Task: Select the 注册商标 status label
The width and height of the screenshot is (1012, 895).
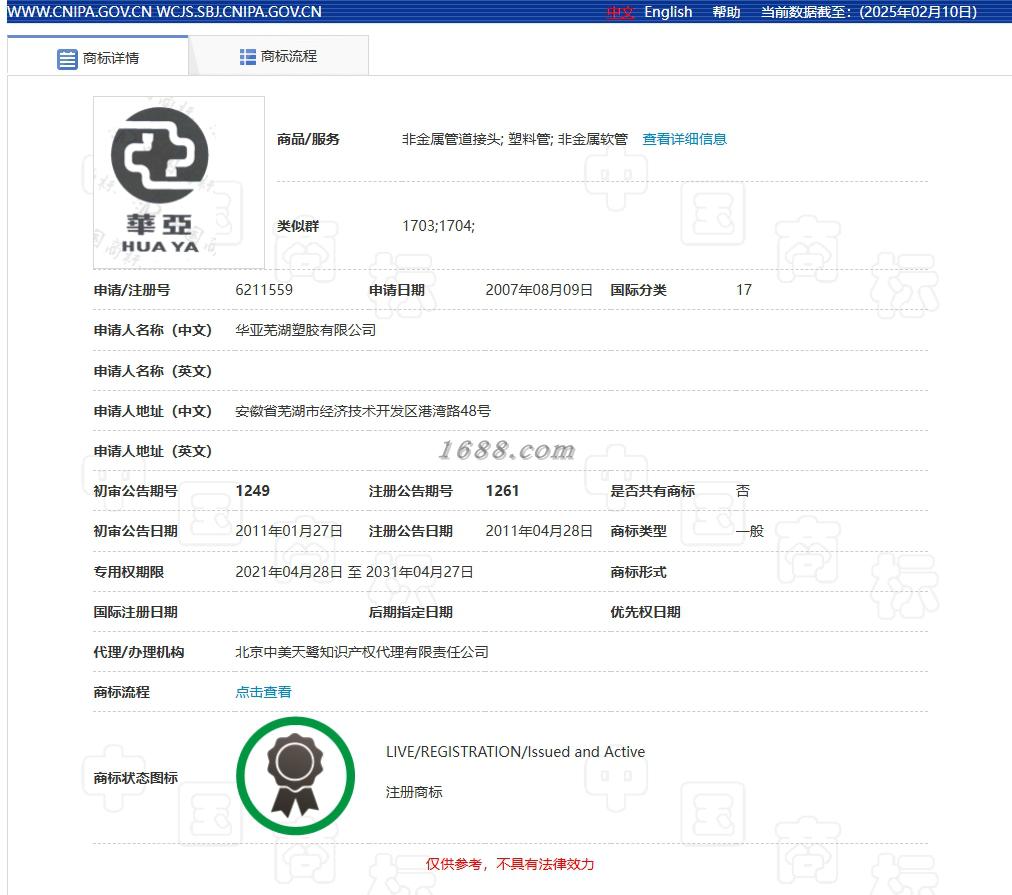Action: 414,792
